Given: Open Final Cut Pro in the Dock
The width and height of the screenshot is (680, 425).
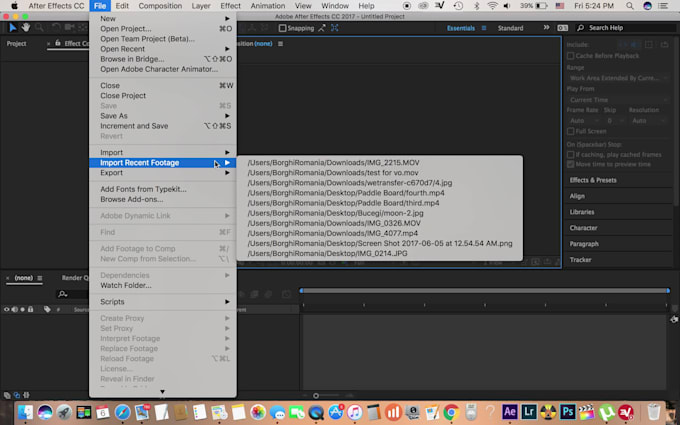Looking at the screenshot, I should pyautogui.click(x=586, y=411).
